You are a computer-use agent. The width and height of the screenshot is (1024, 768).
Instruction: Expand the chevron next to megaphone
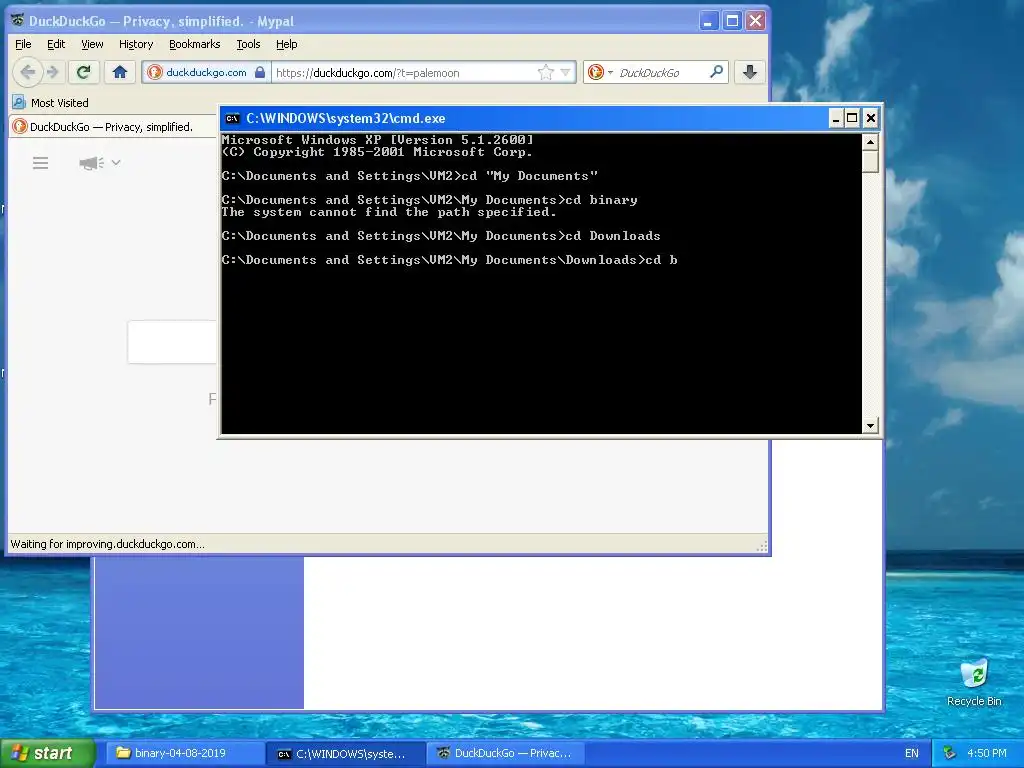(116, 162)
